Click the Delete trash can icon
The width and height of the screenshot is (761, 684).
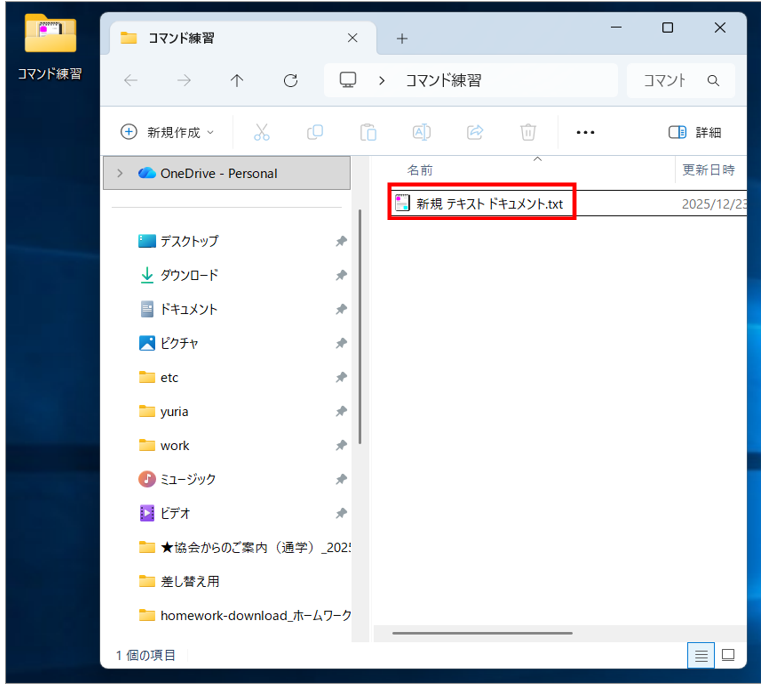click(x=528, y=132)
